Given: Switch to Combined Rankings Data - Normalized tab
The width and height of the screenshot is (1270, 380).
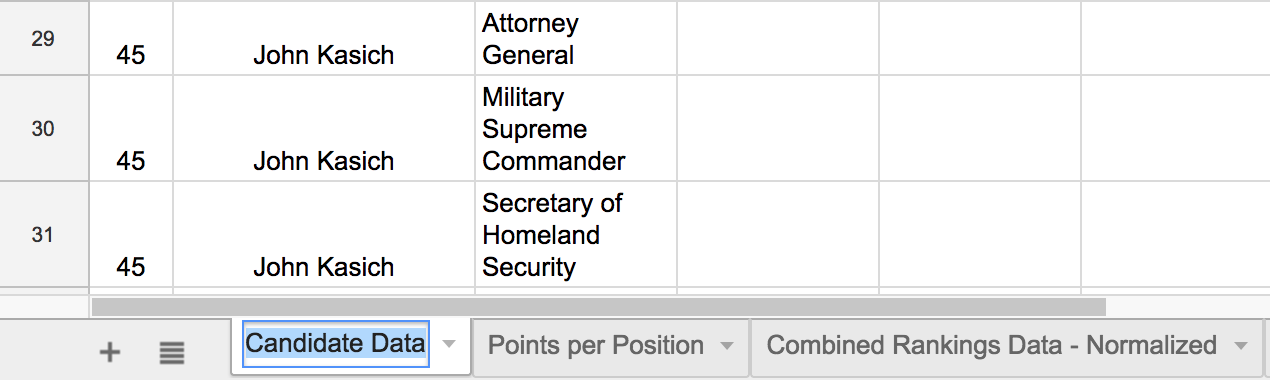Looking at the screenshot, I should (992, 346).
